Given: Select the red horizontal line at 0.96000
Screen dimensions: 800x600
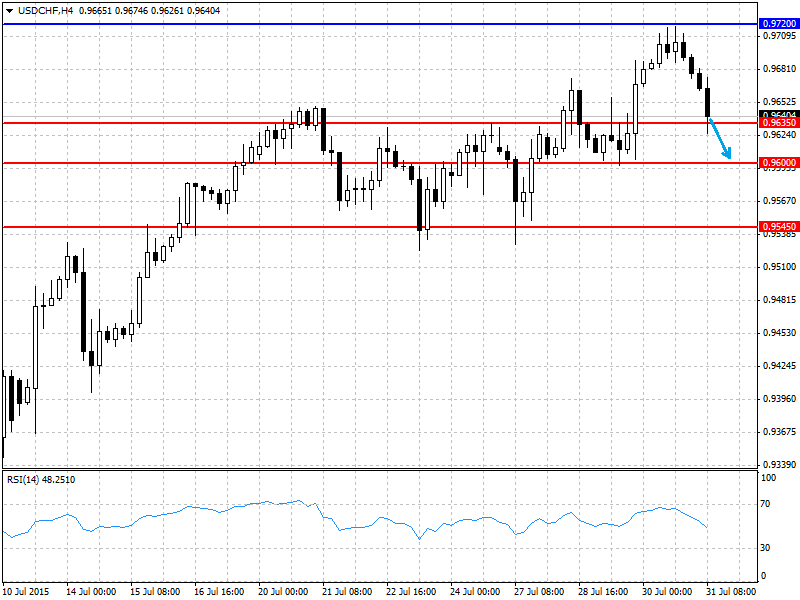Looking at the screenshot, I should pos(380,163).
